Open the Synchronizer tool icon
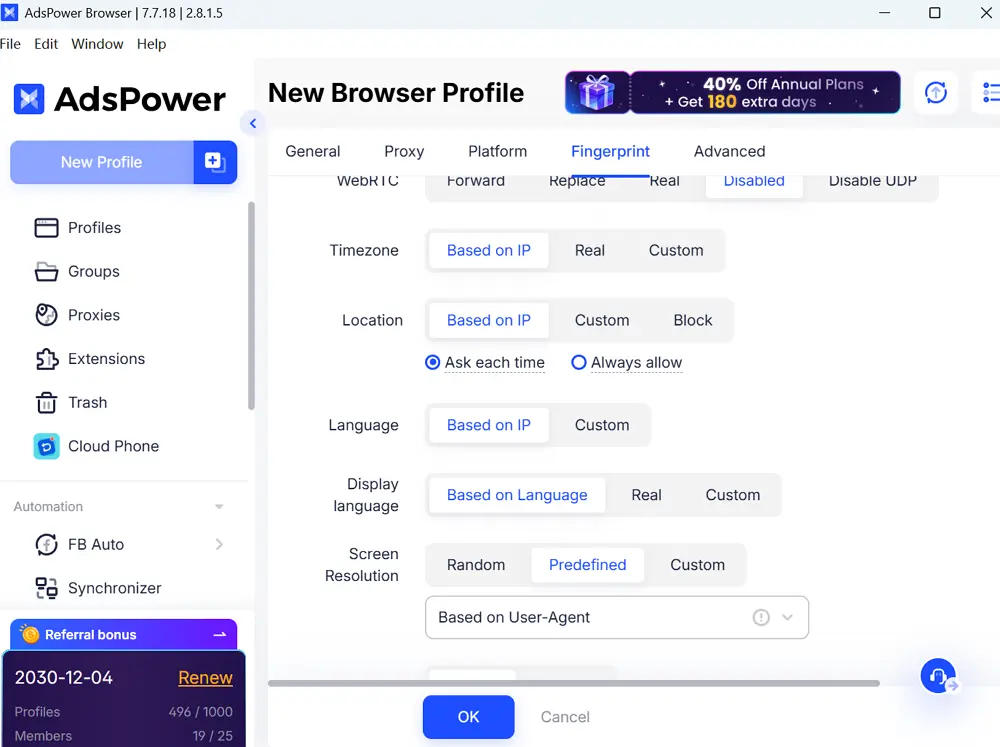Viewport: 1000px width, 747px height. (x=46, y=588)
